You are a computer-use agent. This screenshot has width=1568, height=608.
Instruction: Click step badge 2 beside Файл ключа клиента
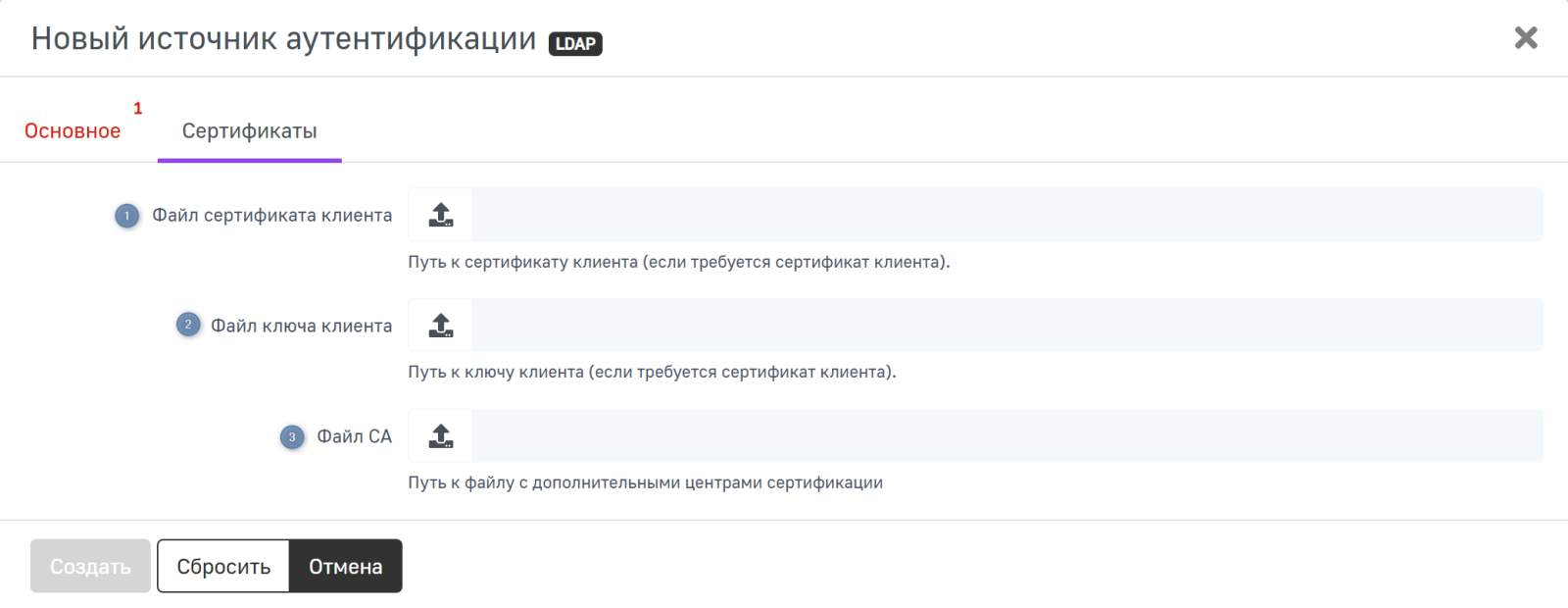188,325
